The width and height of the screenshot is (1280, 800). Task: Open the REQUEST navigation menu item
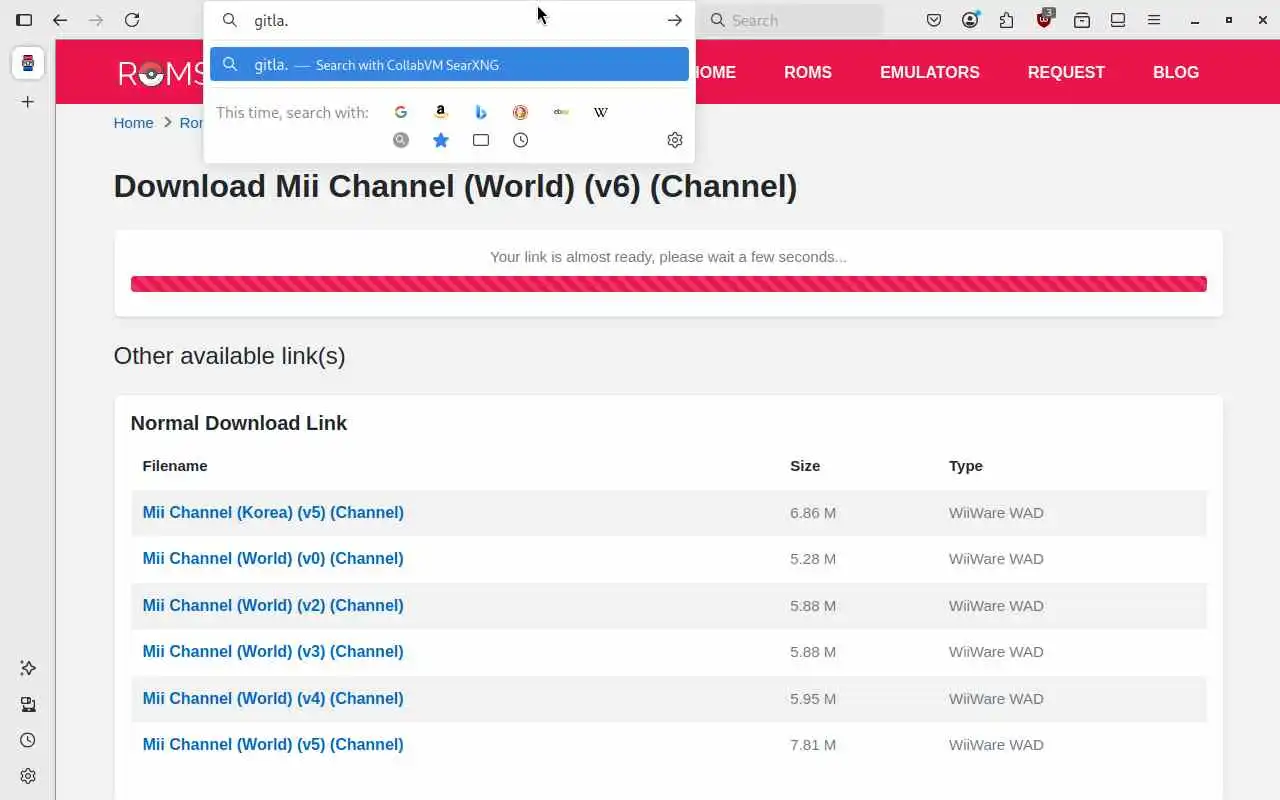pos(1066,72)
